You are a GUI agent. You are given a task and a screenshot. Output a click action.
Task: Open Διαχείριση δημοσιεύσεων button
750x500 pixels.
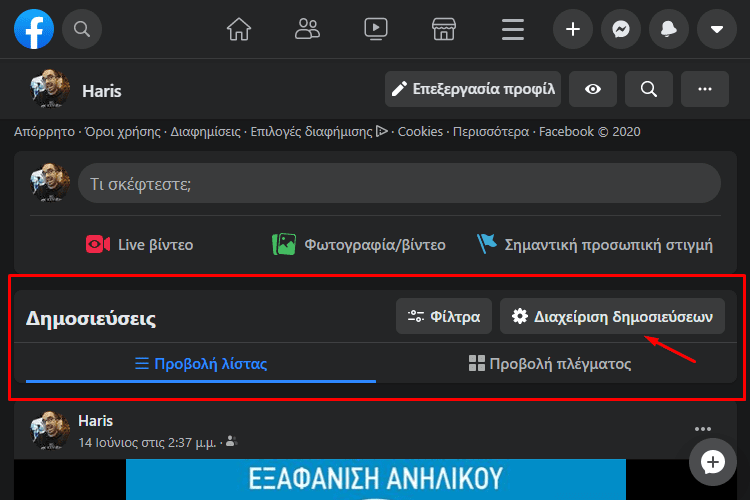point(612,316)
